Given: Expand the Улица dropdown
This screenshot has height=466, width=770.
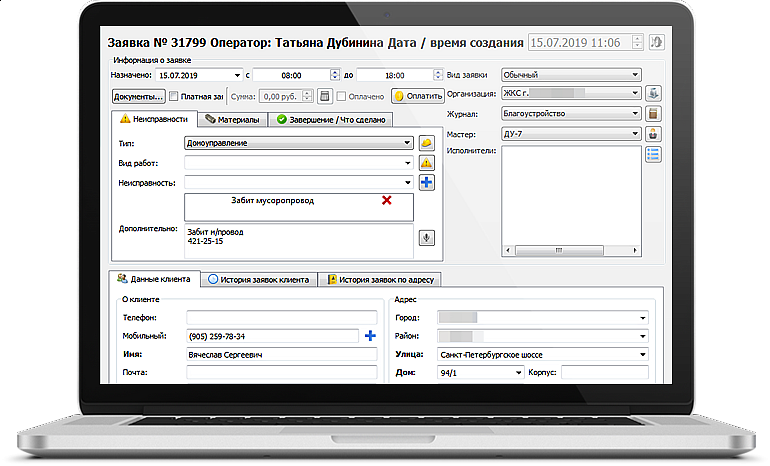Looking at the screenshot, I should click(x=642, y=355).
